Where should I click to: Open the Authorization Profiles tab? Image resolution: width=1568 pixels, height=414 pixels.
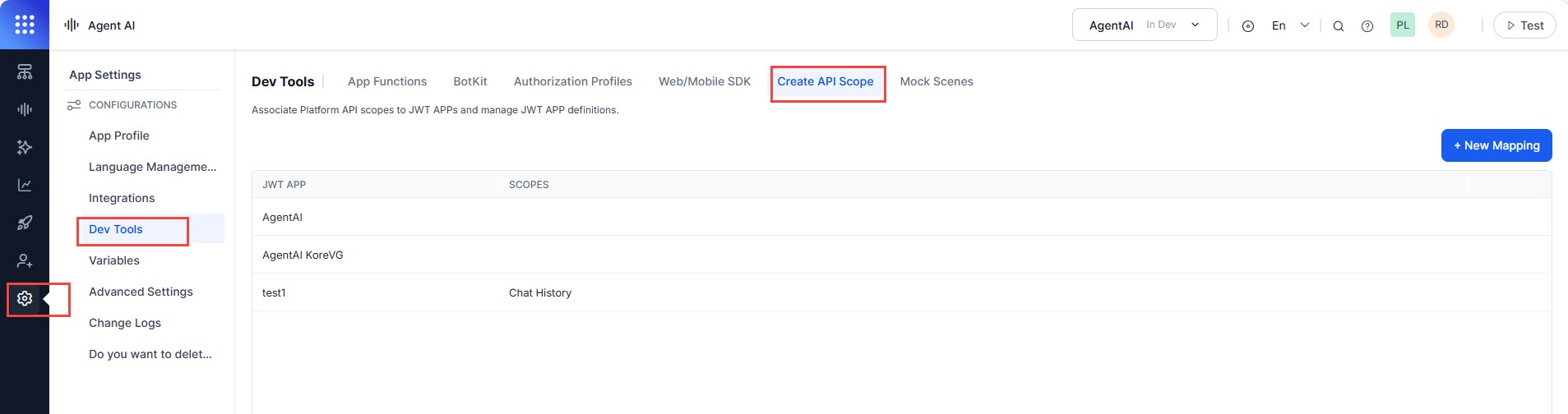572,81
